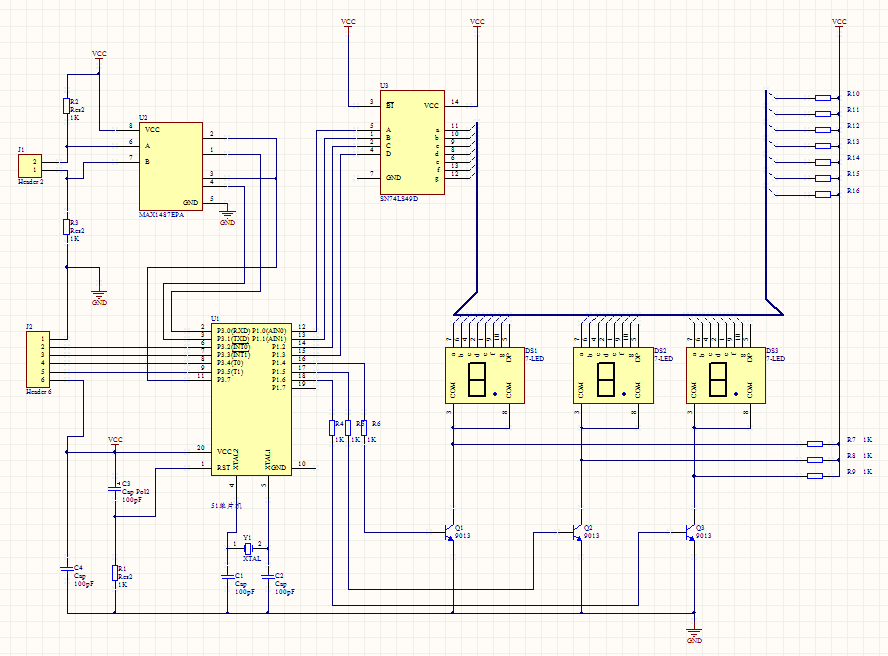Select transistor Q2 9013 symbol
Viewport: 888px width, 656px height.
click(579, 533)
